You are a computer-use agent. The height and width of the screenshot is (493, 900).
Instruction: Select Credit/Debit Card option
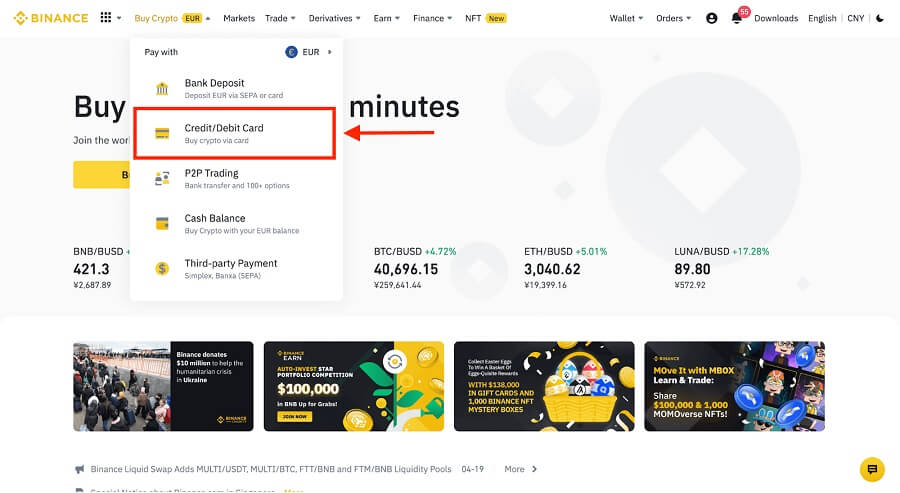(234, 133)
